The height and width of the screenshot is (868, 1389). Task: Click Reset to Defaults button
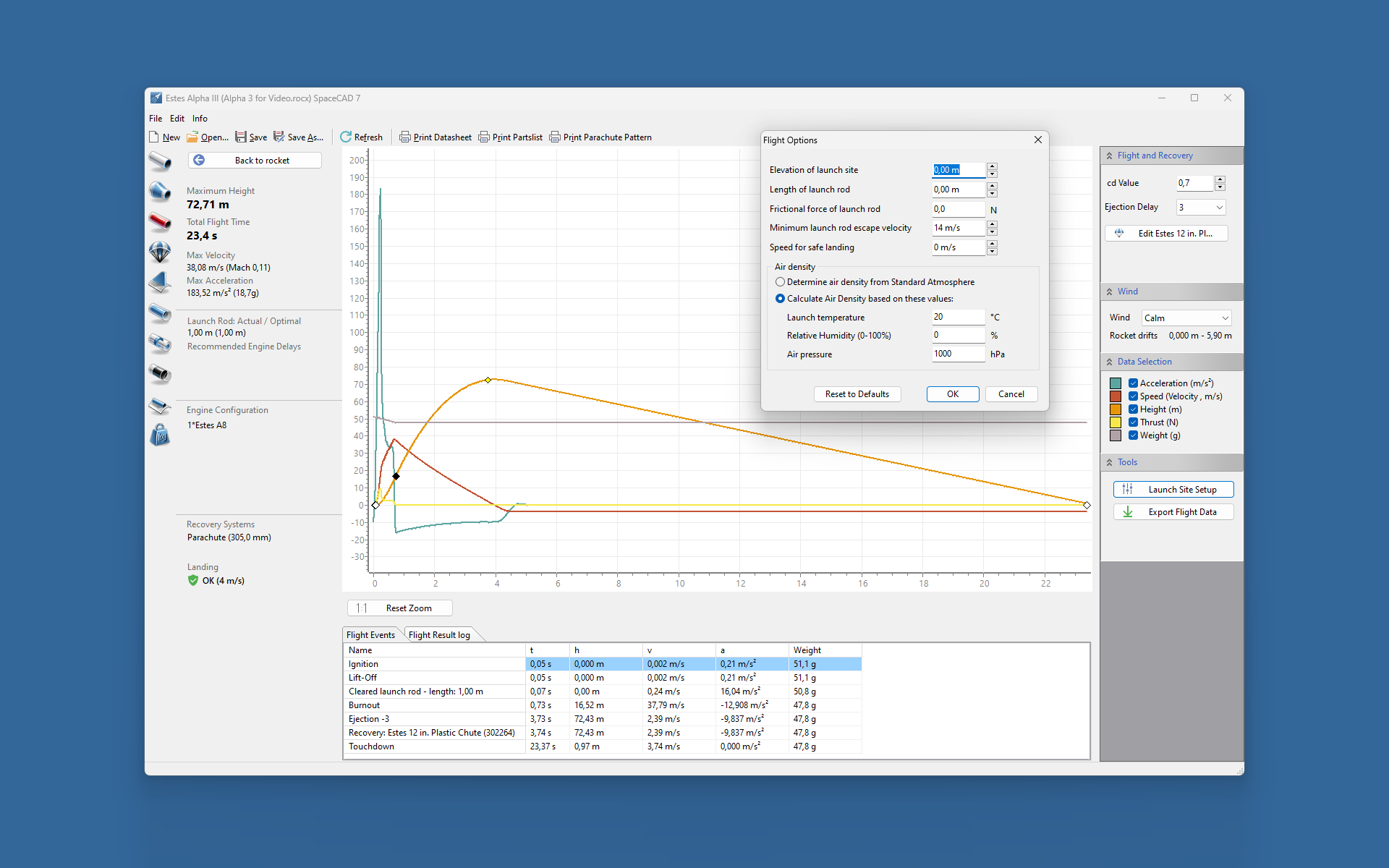point(857,394)
